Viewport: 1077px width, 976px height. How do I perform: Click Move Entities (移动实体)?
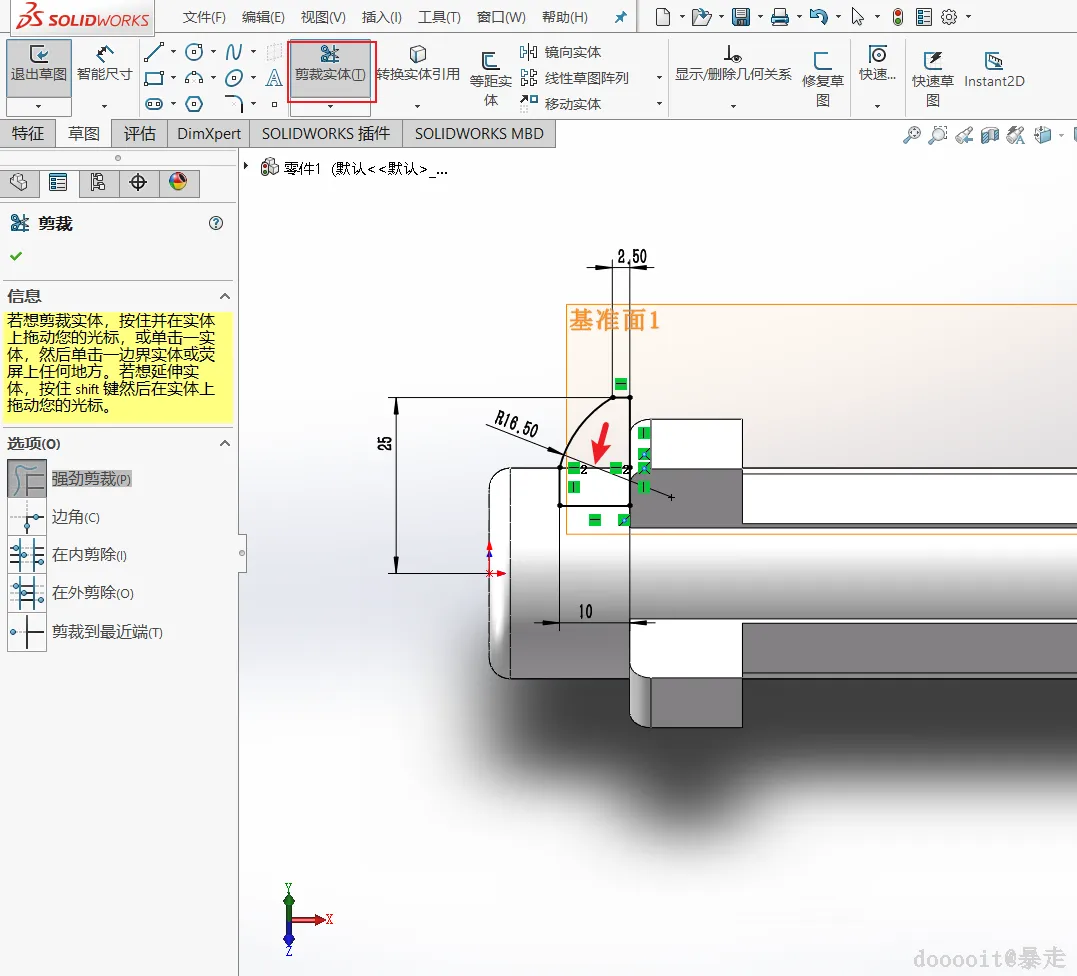(560, 104)
